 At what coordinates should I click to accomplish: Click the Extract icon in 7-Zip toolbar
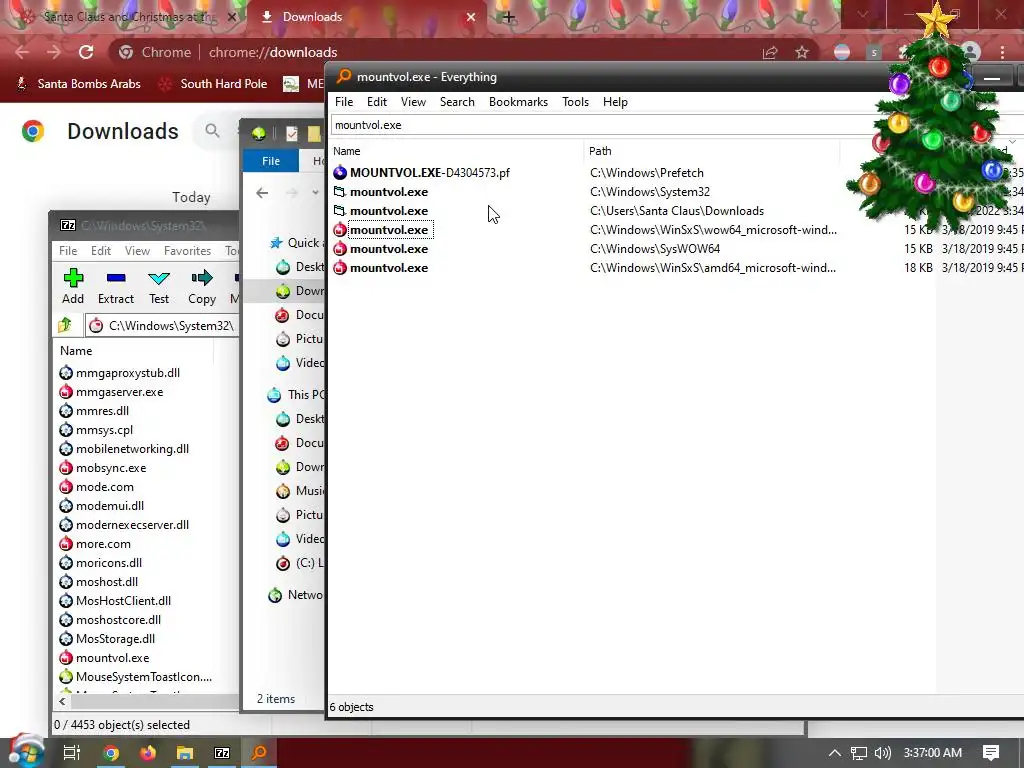[x=116, y=278]
